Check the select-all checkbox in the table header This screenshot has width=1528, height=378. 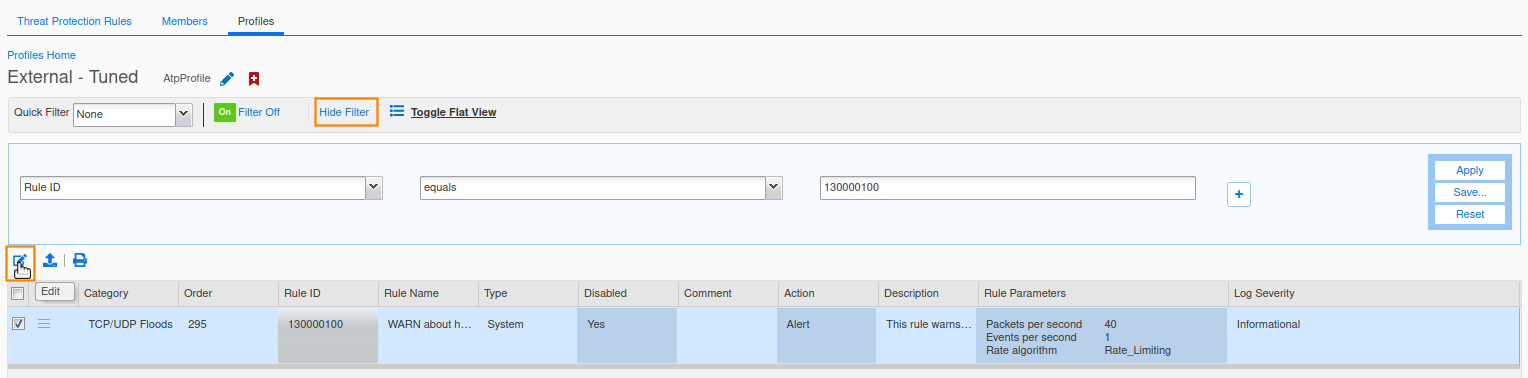(x=18, y=293)
